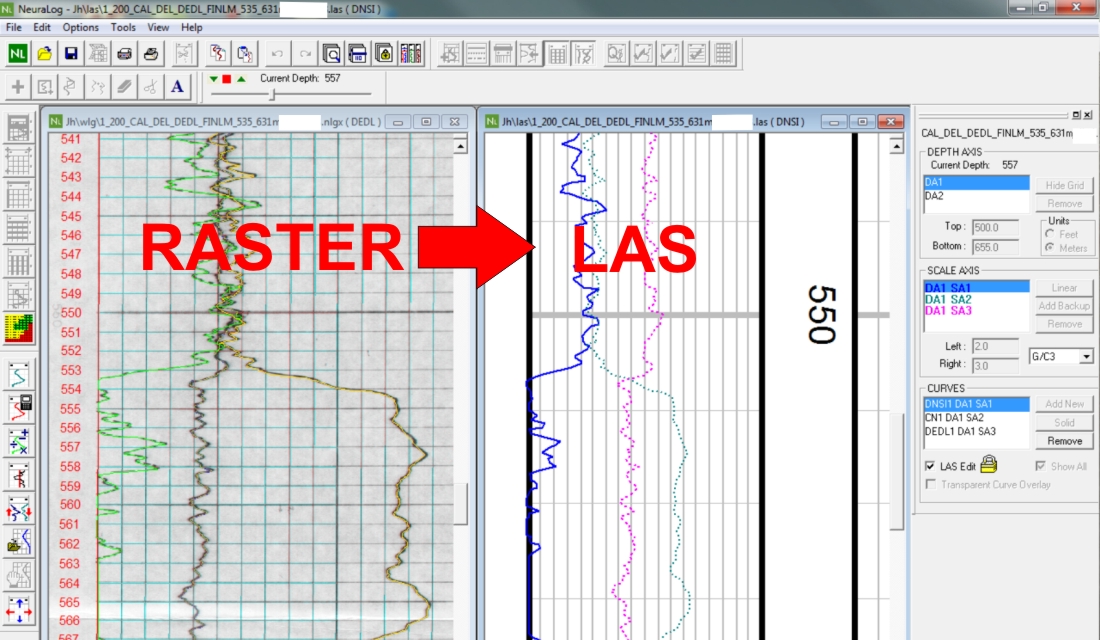Click the Top depth input field
Viewport: 1100px width, 640px height.
point(995,227)
